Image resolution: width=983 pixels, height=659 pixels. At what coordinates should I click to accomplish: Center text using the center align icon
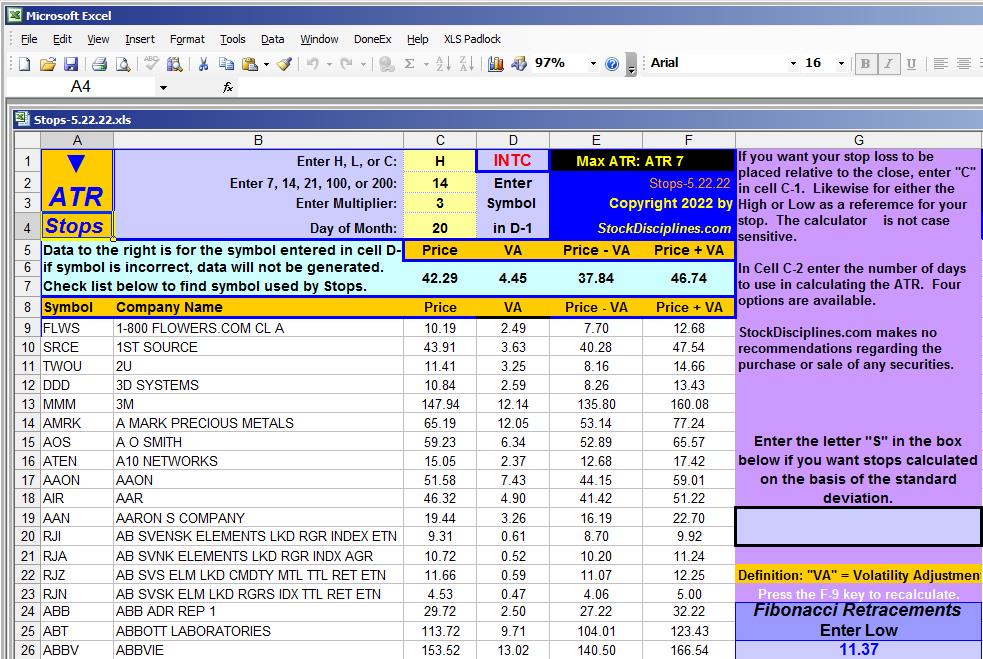click(x=964, y=63)
